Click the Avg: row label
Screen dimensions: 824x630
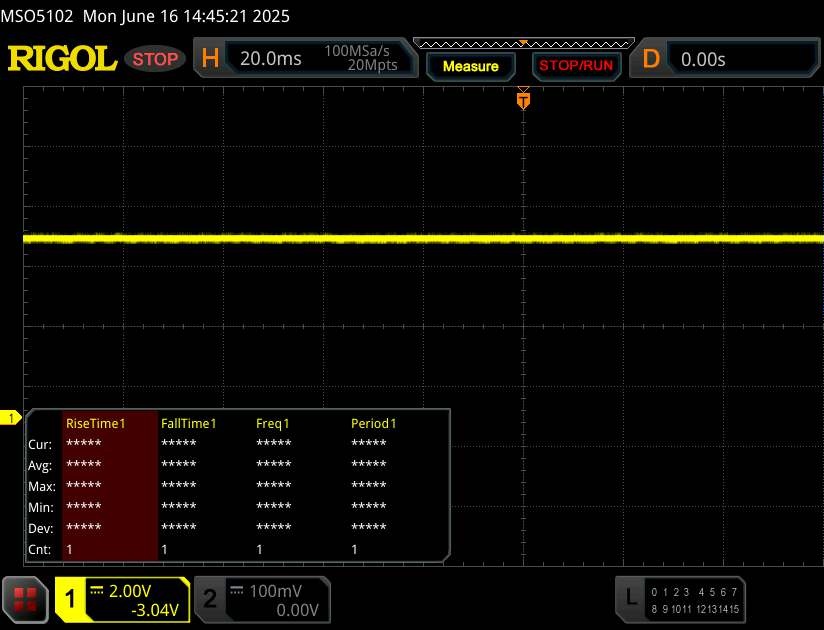40,466
